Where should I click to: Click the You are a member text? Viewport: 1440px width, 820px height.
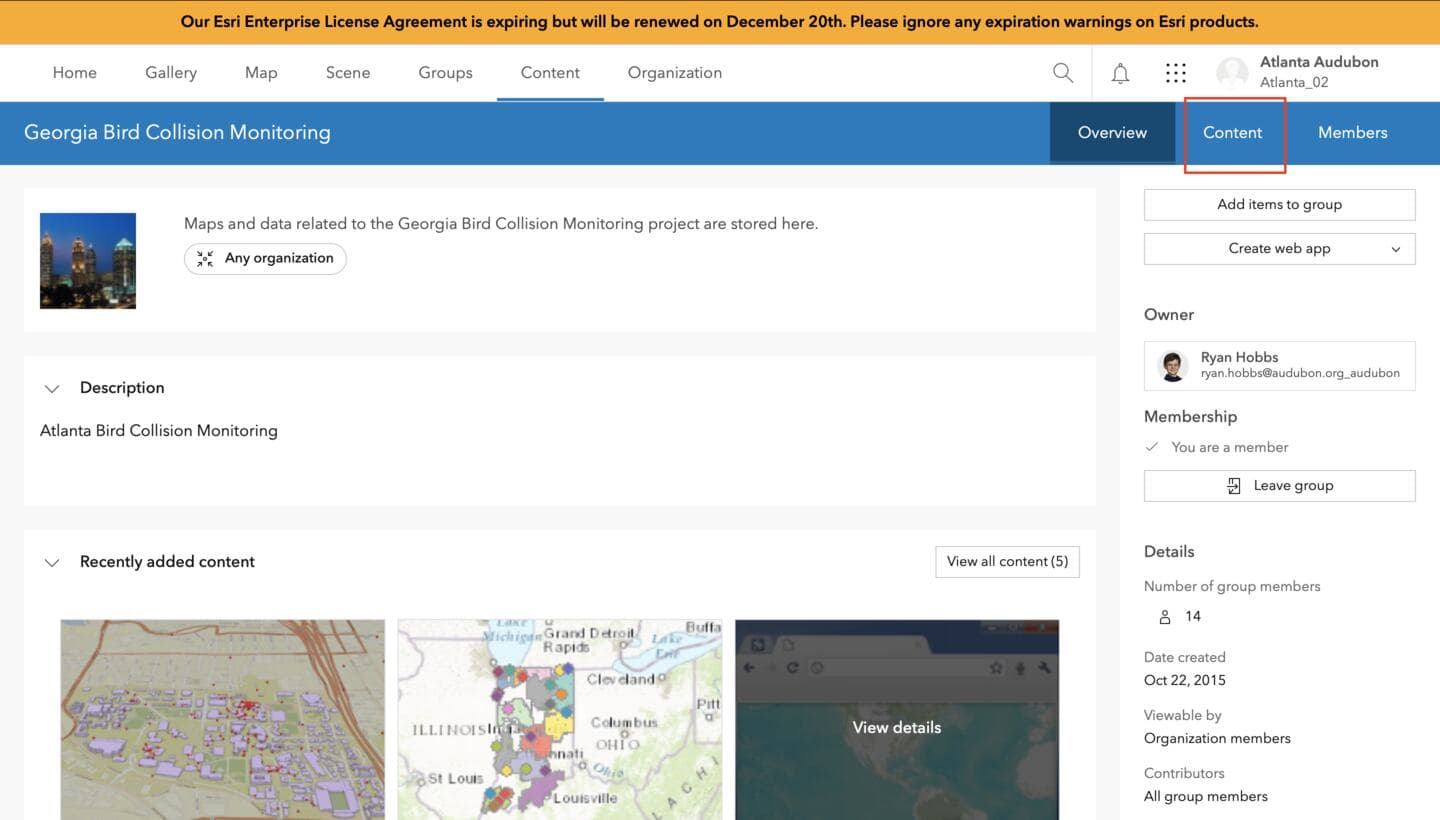point(1230,448)
